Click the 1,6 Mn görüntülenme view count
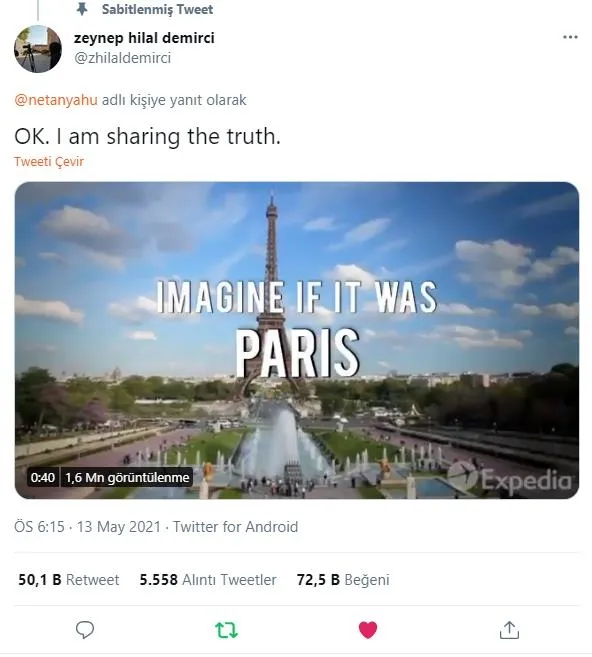The width and height of the screenshot is (592, 657). [x=127, y=477]
